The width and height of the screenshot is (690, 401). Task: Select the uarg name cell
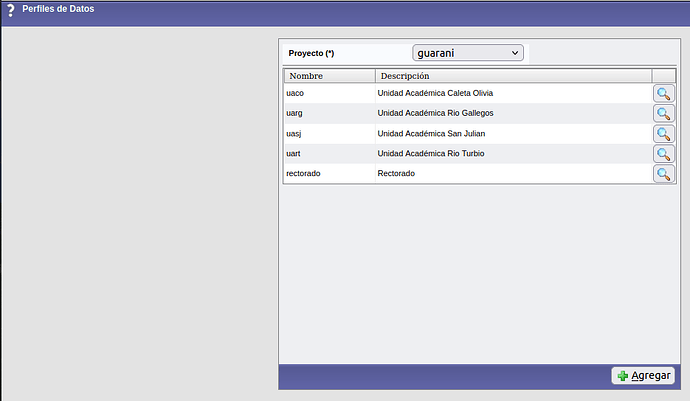tap(295, 114)
